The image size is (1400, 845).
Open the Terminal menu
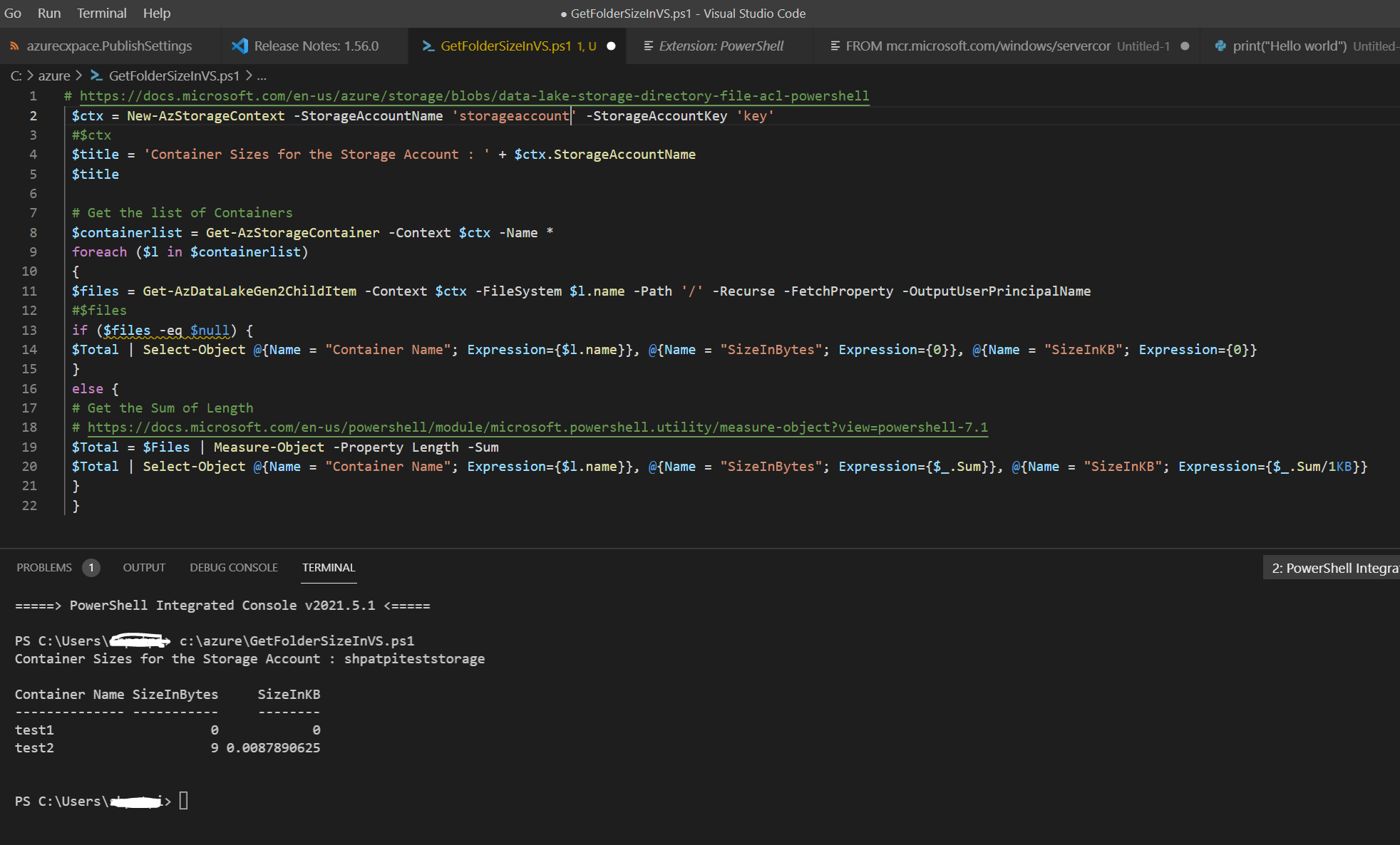[x=102, y=13]
